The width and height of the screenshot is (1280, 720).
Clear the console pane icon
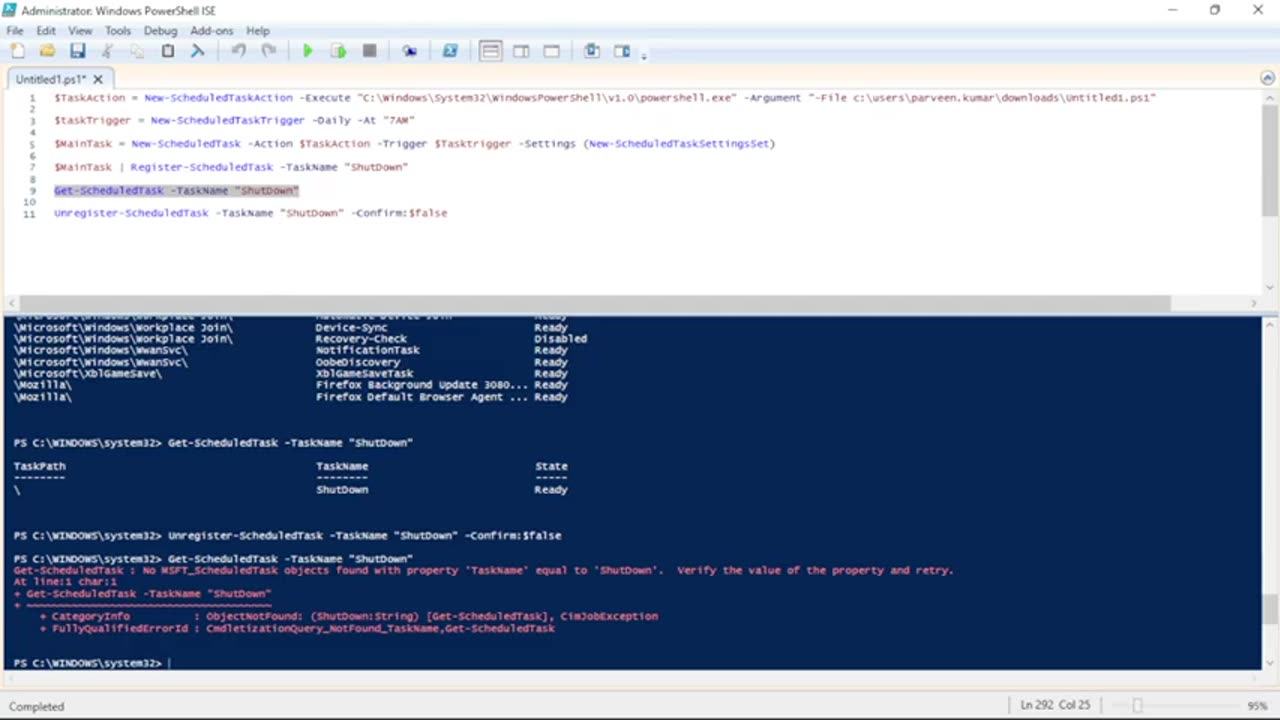[198, 51]
